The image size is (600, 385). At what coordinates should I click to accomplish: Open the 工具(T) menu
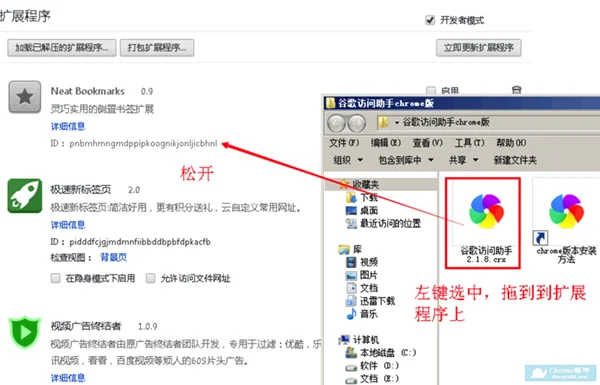click(470, 143)
